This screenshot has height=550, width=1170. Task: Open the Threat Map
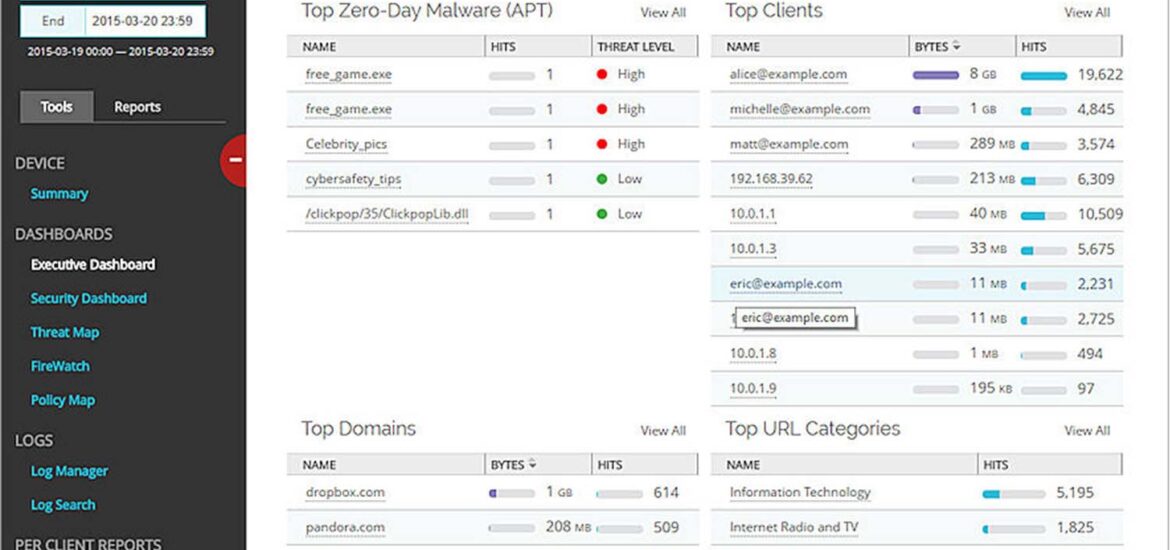[x=65, y=333]
